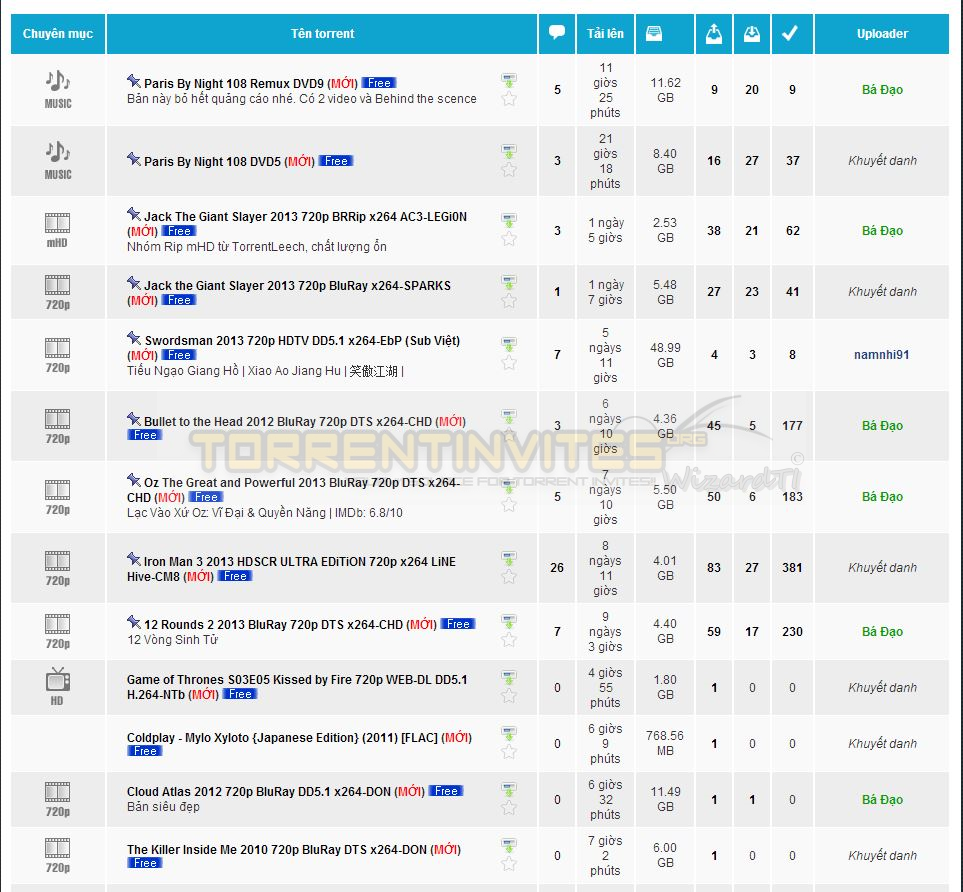Open Game of Thrones S03E05 Kissed by Fire
Image resolution: width=963 pixels, height=892 pixels.
point(297,687)
